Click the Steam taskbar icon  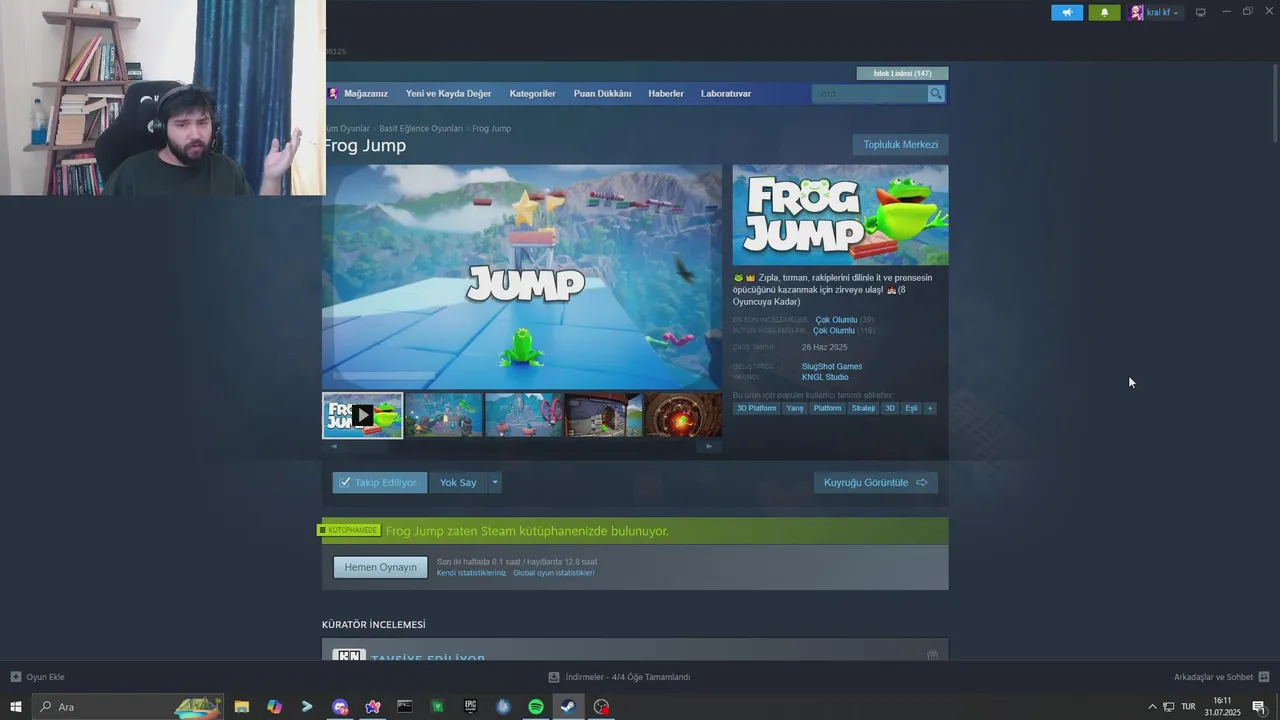pos(568,707)
